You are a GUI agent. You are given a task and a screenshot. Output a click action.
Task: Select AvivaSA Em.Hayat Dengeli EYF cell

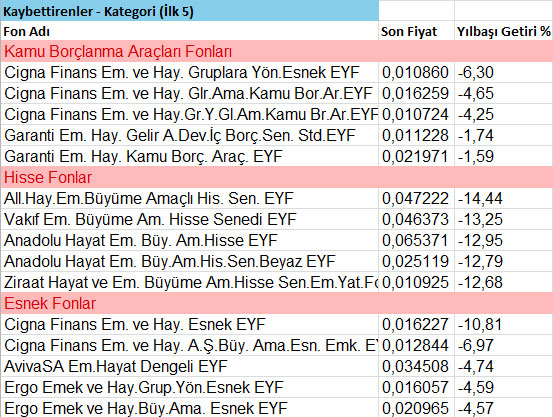pos(190,366)
